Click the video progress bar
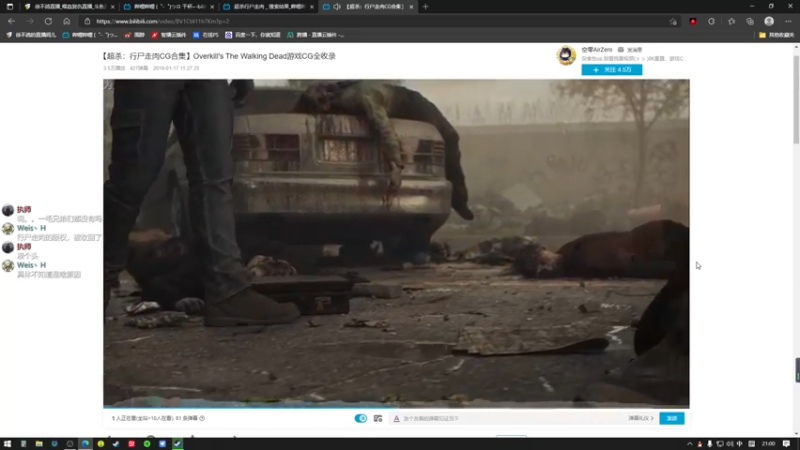This screenshot has width=800, height=450. [x=396, y=407]
